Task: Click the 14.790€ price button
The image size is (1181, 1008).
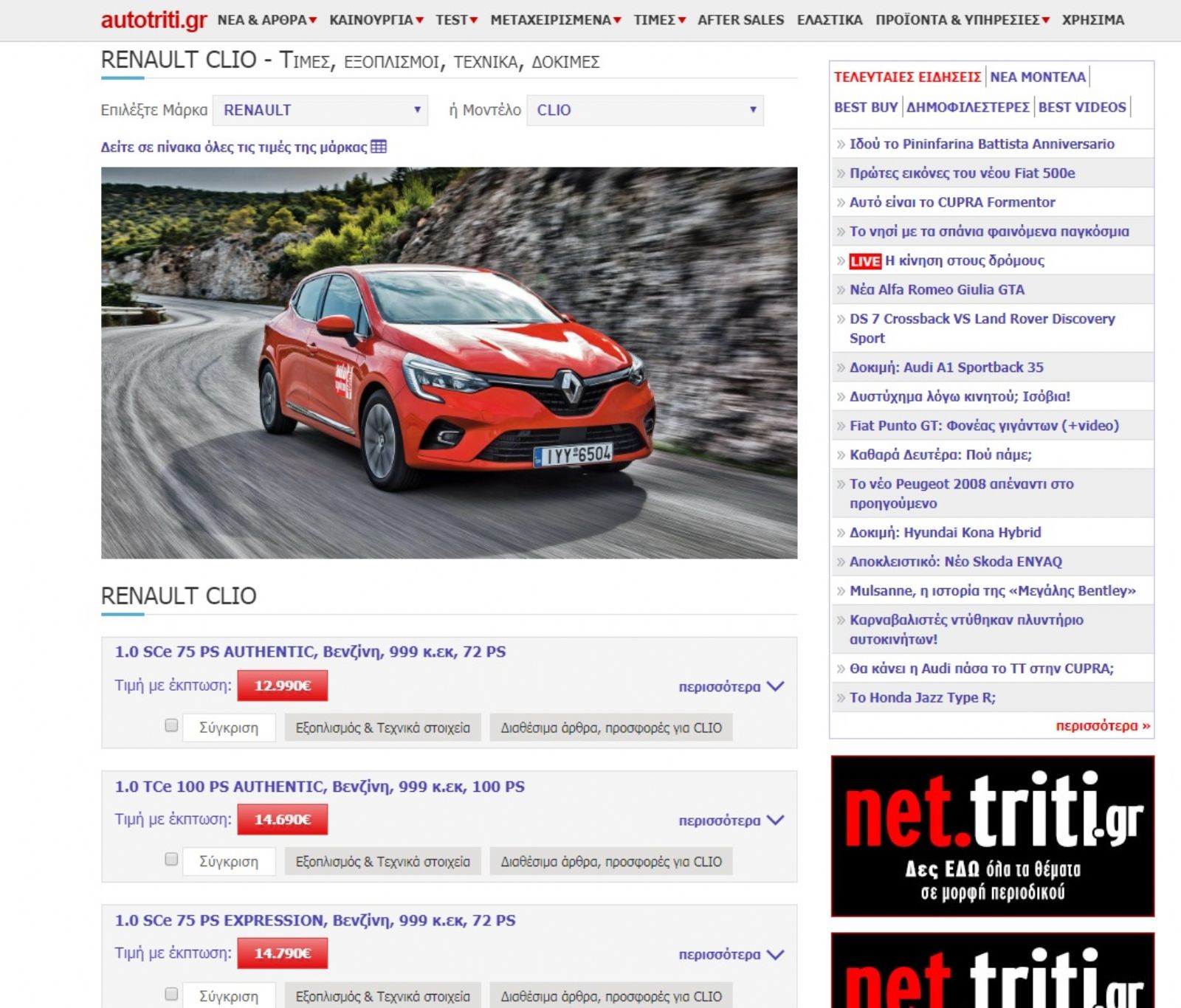Action: coord(282,953)
